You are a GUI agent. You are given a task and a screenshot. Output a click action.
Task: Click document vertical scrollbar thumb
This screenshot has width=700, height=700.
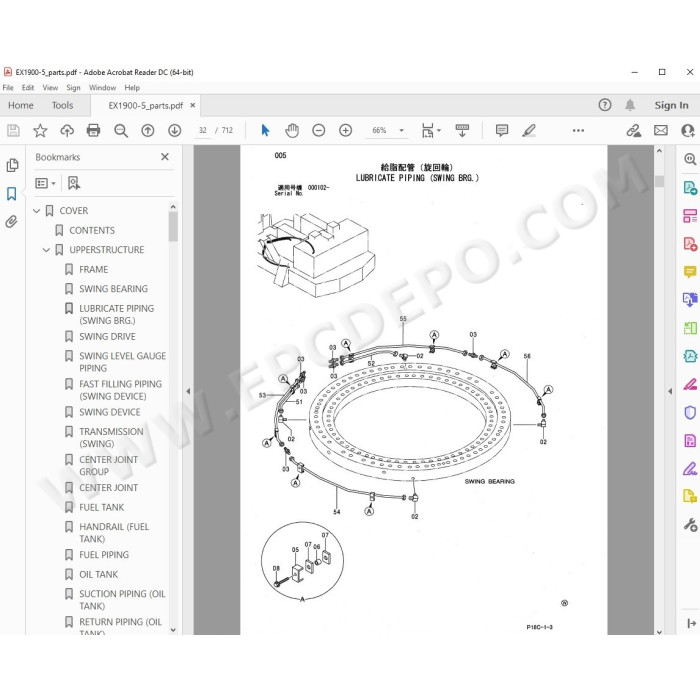(659, 181)
